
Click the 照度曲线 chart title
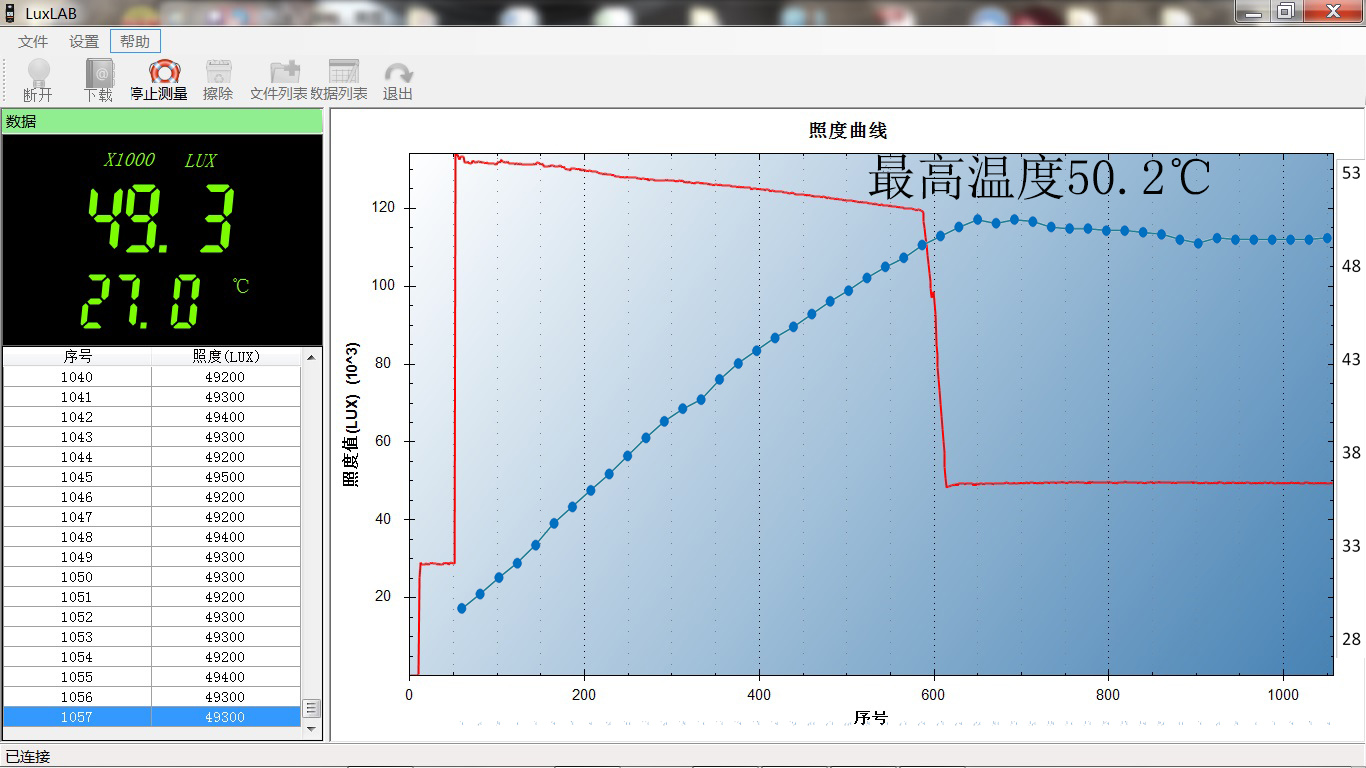pos(847,130)
